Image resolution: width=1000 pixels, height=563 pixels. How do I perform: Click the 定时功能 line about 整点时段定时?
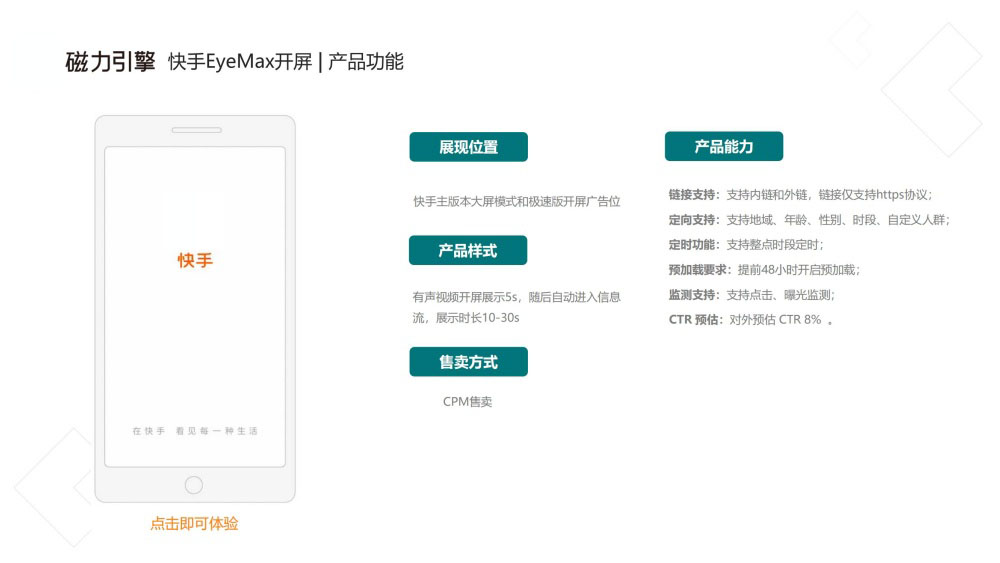(746, 245)
